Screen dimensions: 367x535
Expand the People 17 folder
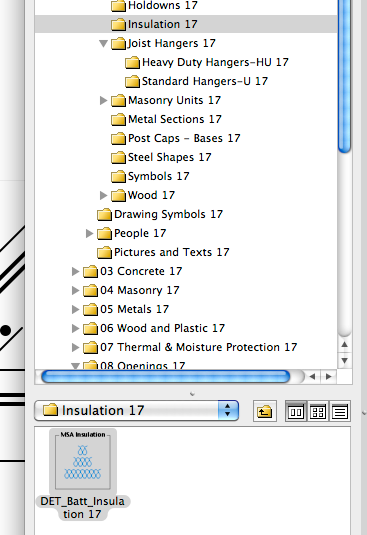pyautogui.click(x=89, y=233)
